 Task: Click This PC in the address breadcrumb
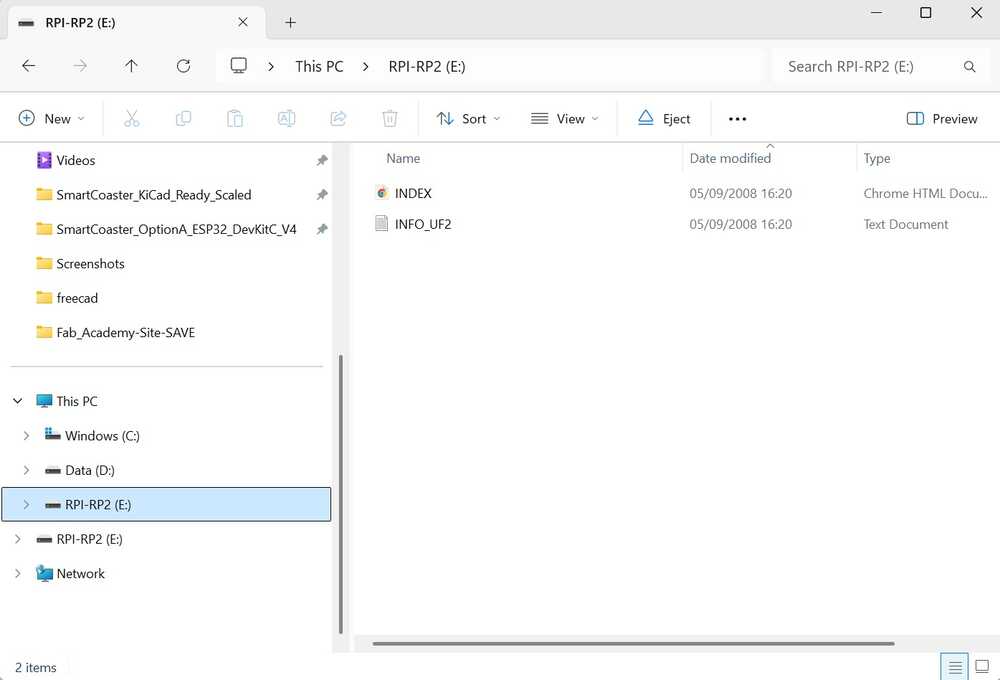319,66
